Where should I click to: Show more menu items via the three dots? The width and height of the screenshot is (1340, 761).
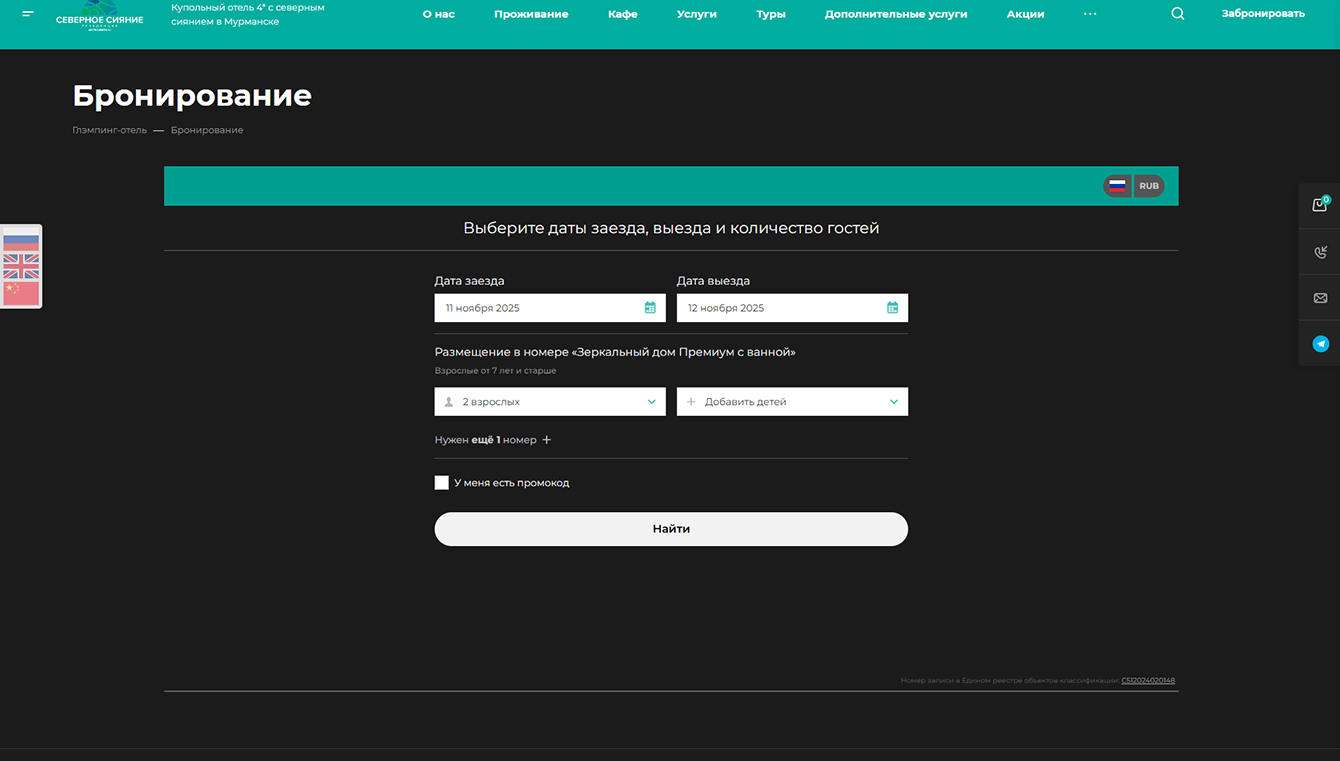click(x=1090, y=14)
